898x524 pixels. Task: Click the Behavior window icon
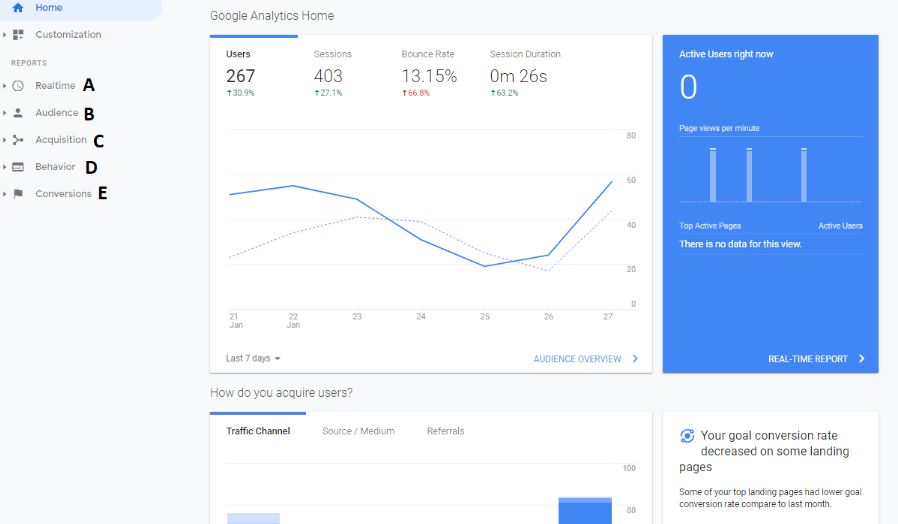(x=18, y=167)
